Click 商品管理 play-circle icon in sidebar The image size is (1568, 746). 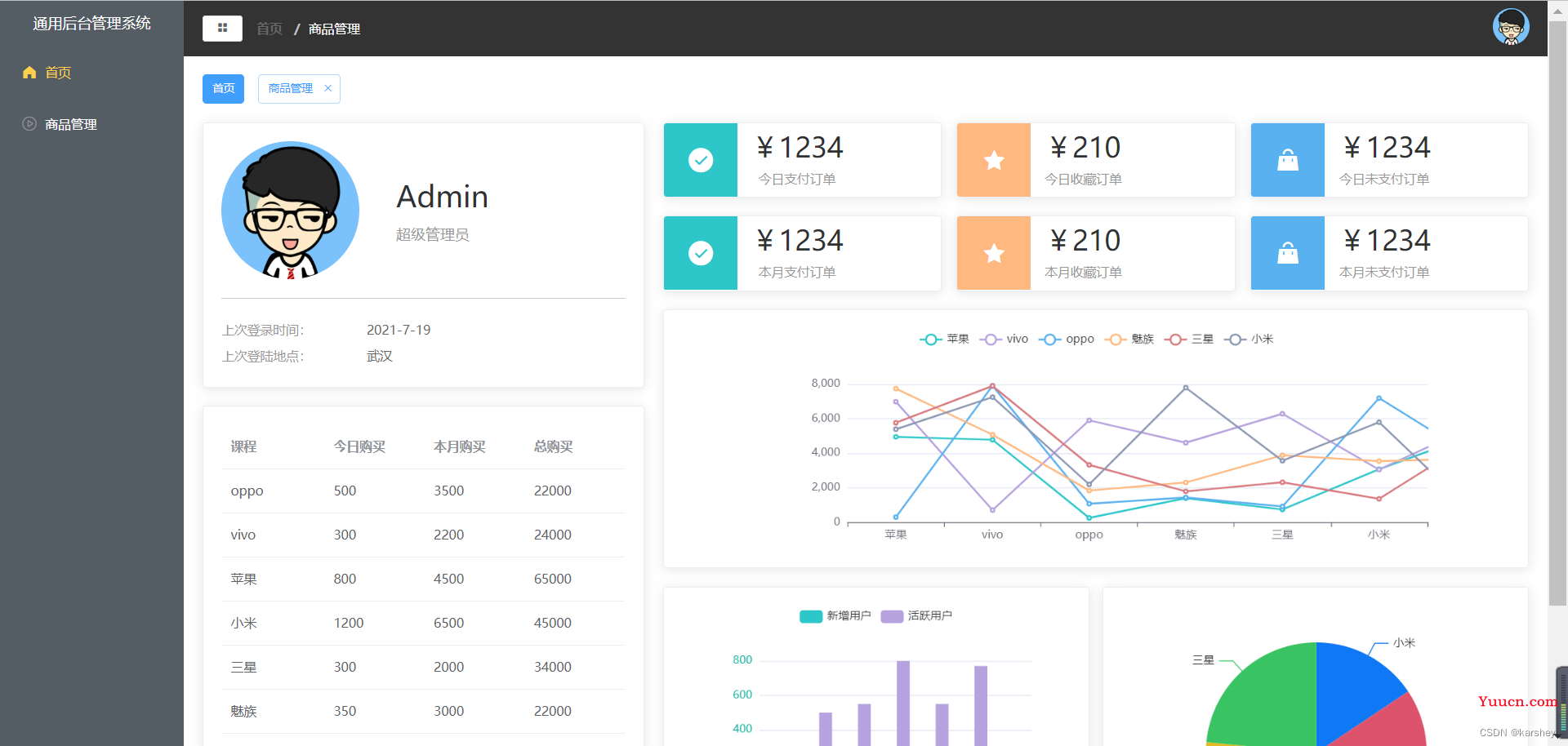tap(29, 124)
